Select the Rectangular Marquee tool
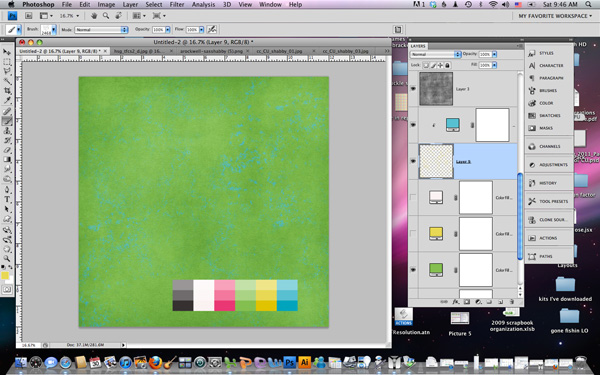600x375 pixels. [x=7, y=62]
